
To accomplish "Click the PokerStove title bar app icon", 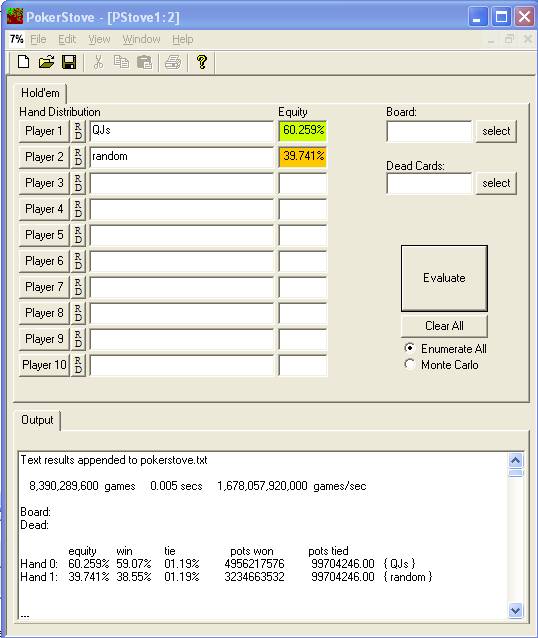I will pos(15,17).
